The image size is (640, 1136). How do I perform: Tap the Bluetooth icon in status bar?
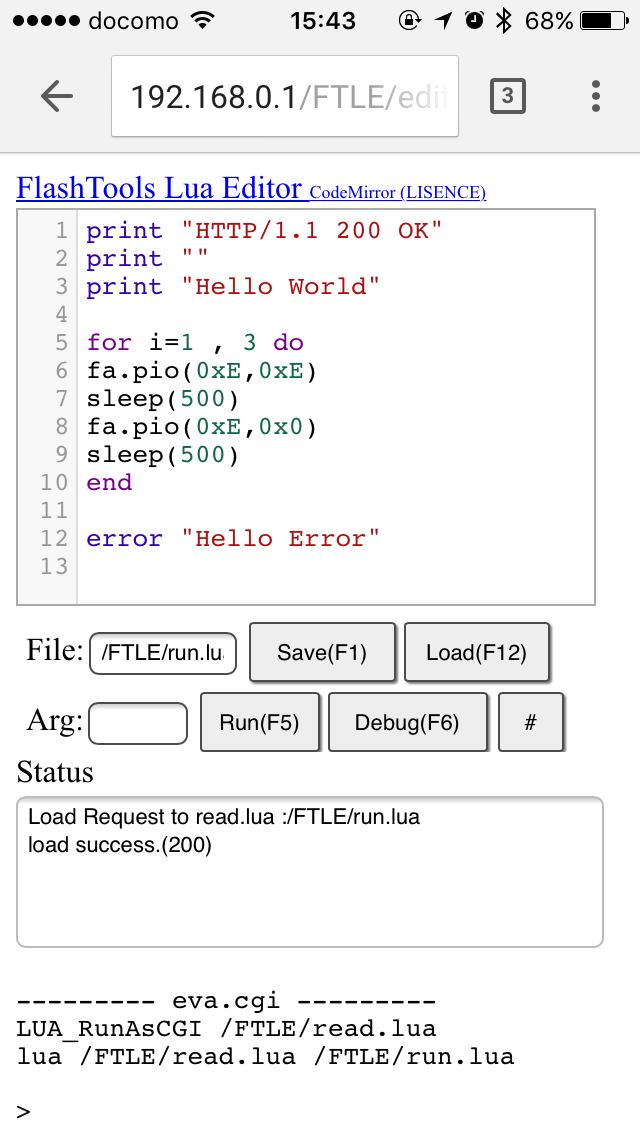(x=504, y=21)
